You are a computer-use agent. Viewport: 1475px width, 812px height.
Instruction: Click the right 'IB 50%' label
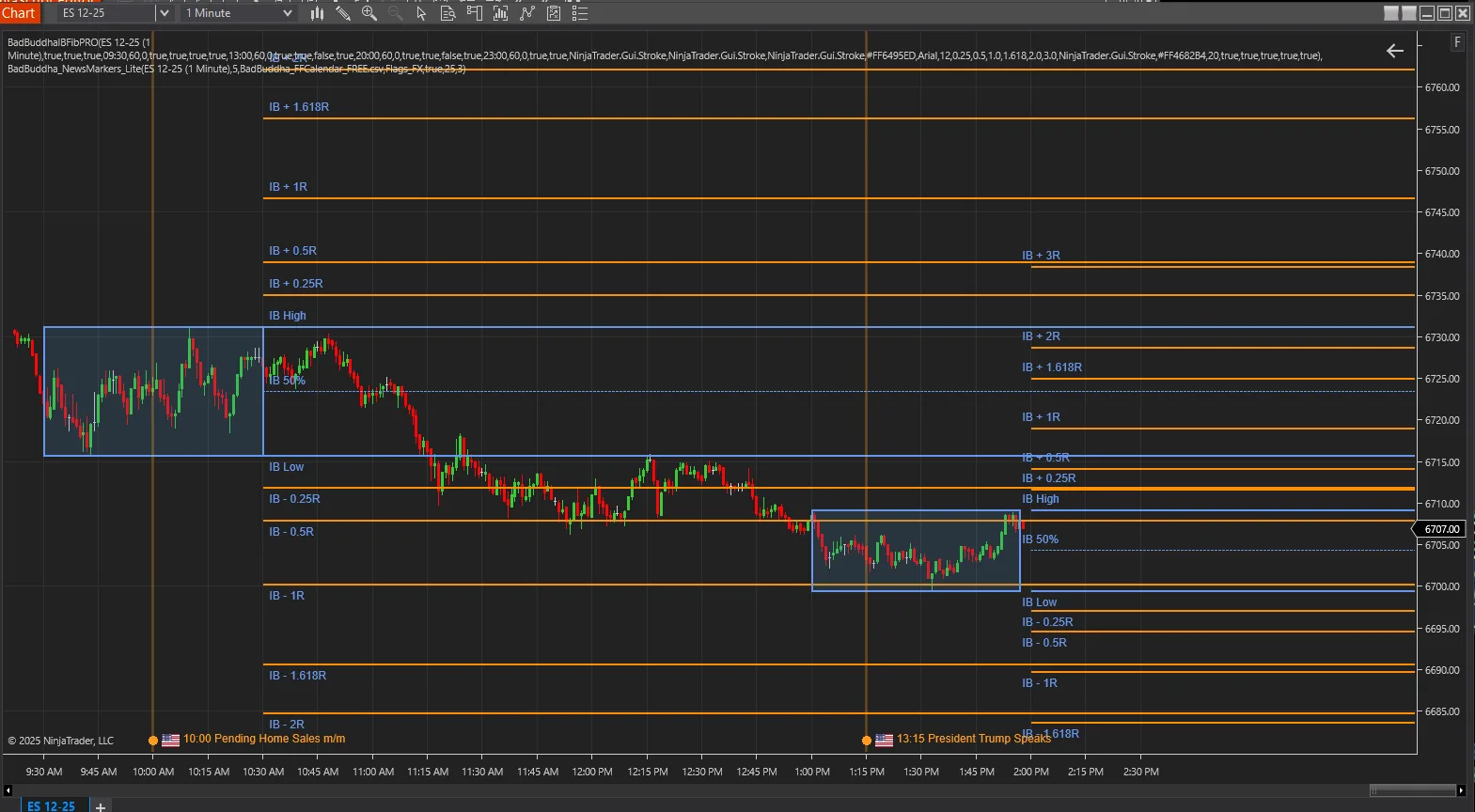1041,539
